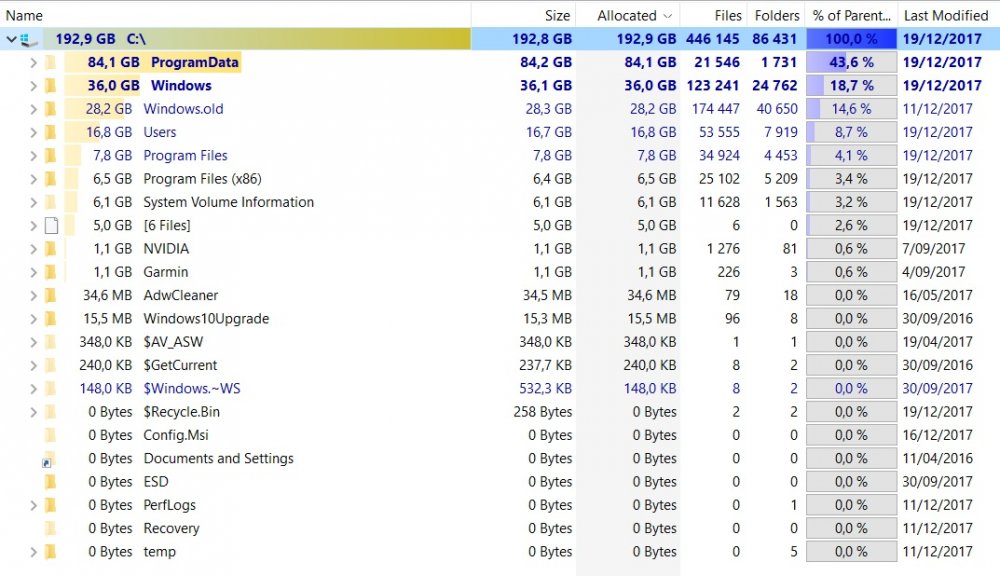Click the NVIDIA folder icon
Image resolution: width=1000 pixels, height=576 pixels.
coord(50,249)
